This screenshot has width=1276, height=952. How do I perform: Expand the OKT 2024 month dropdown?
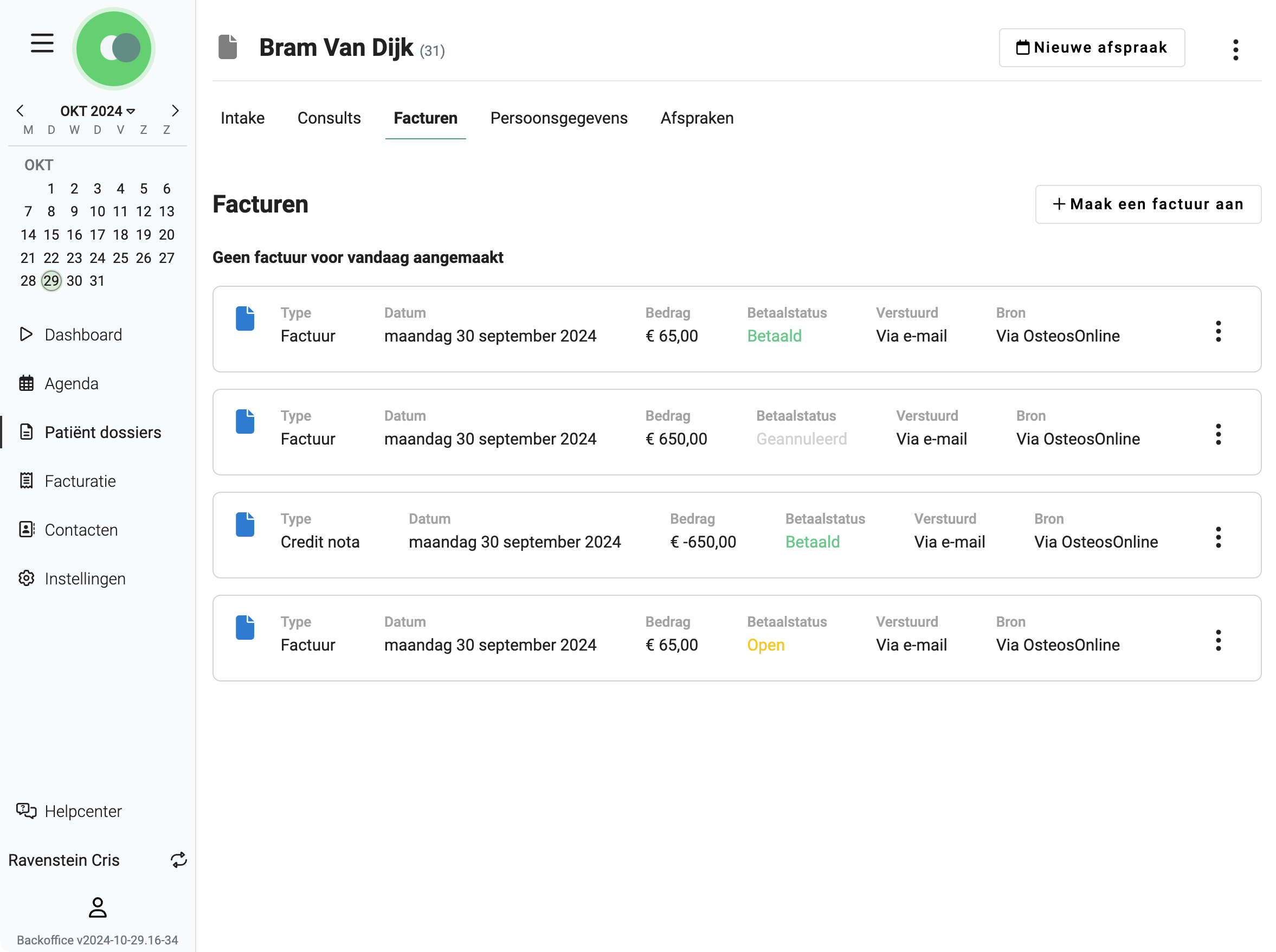[98, 111]
